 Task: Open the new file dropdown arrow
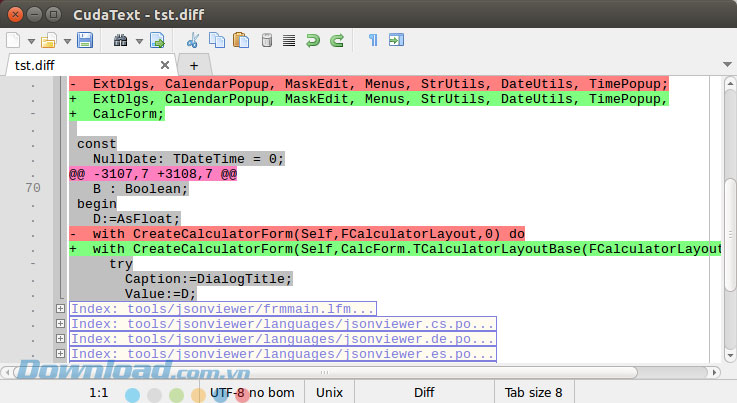pyautogui.click(x=31, y=41)
